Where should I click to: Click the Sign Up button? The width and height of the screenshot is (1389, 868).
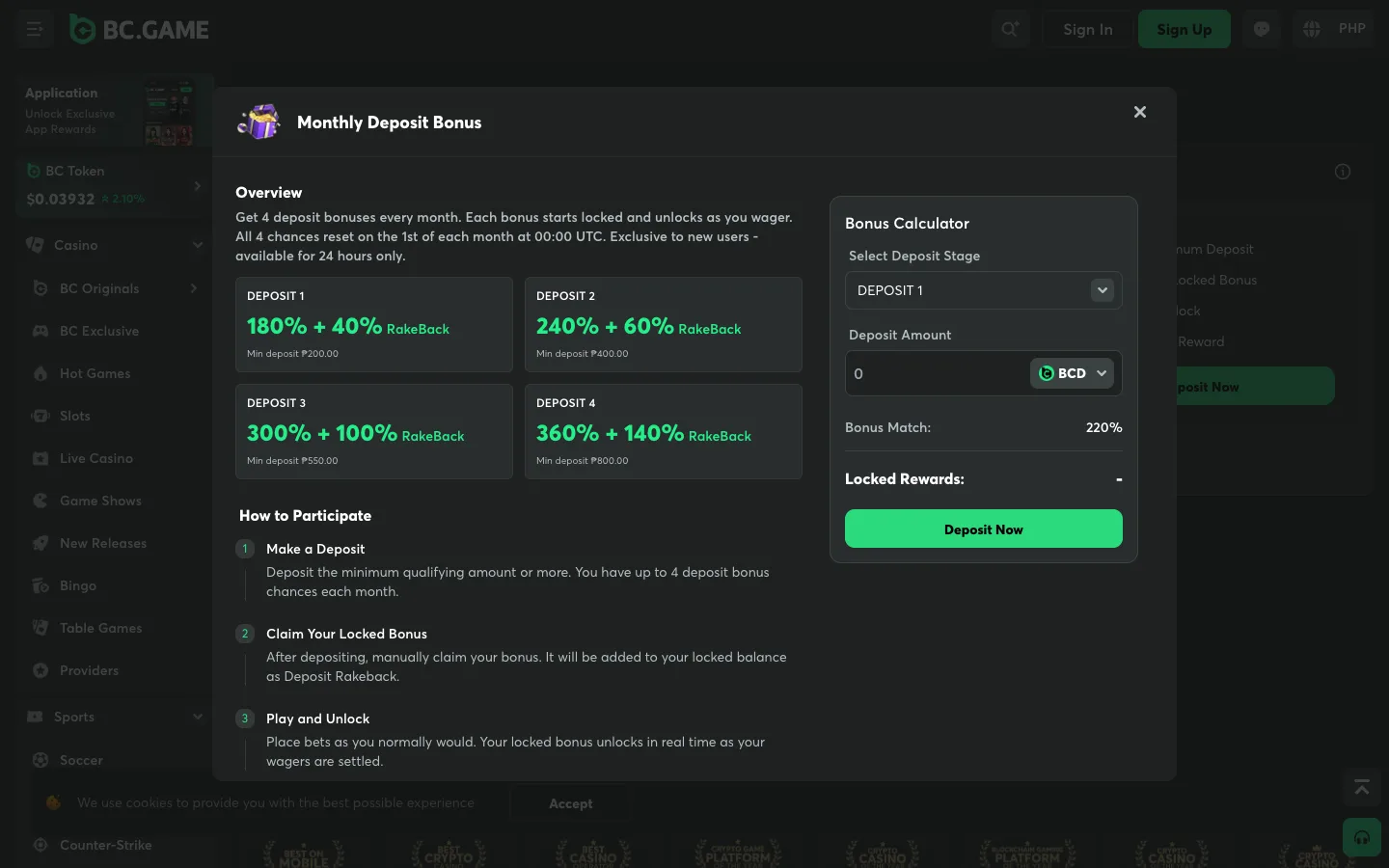tap(1184, 29)
